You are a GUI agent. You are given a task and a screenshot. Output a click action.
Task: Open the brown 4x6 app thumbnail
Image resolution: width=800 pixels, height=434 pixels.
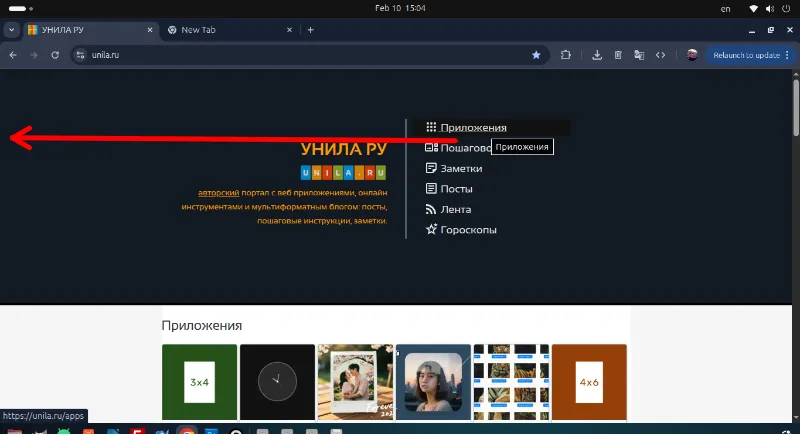click(x=589, y=381)
